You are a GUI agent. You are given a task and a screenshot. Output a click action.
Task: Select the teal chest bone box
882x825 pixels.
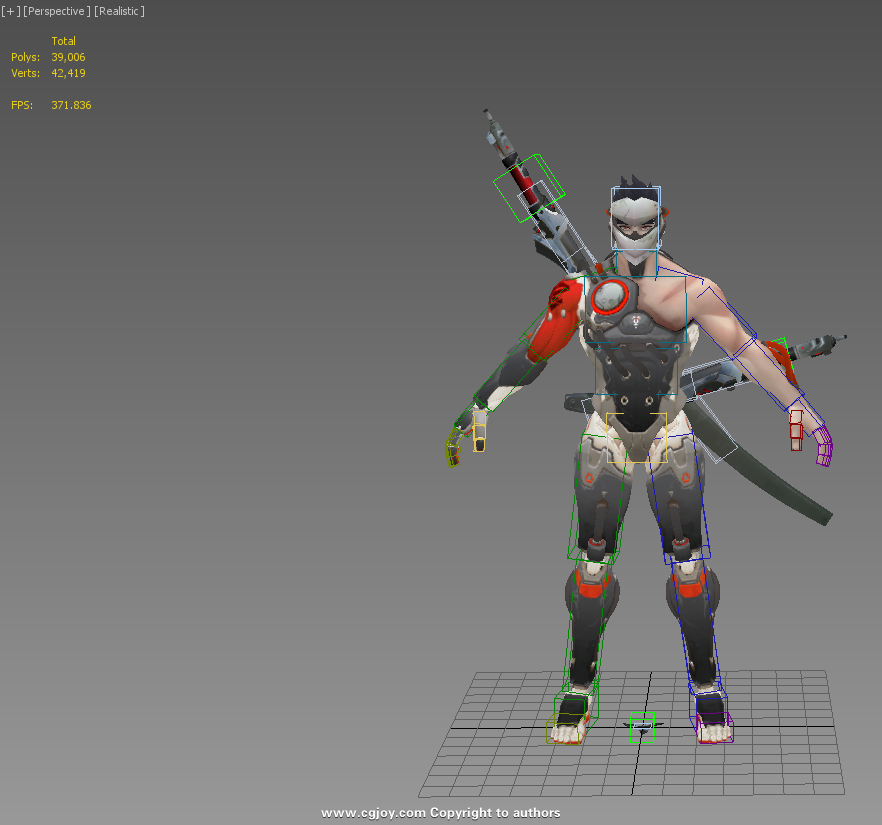(x=636, y=309)
